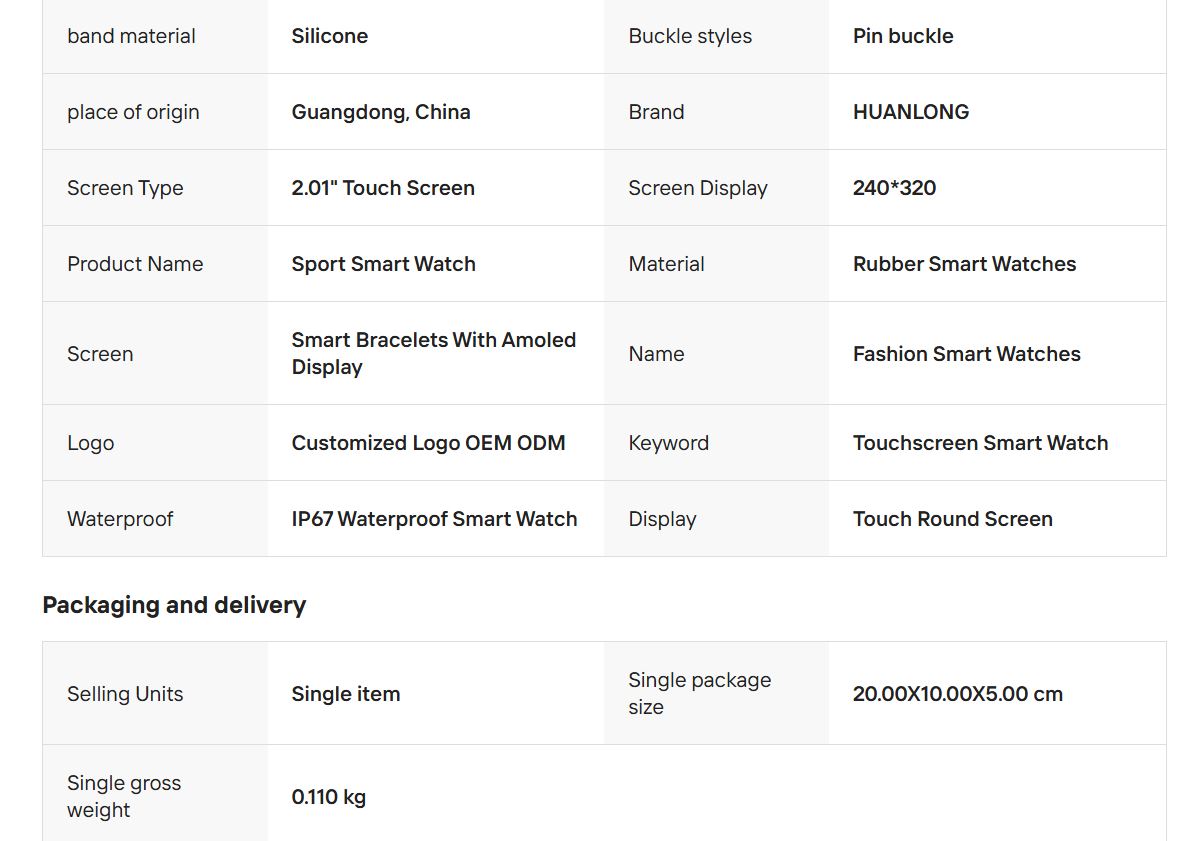Click the HUANLONG brand value
Viewport: 1183px width, 841px height.
[910, 112]
